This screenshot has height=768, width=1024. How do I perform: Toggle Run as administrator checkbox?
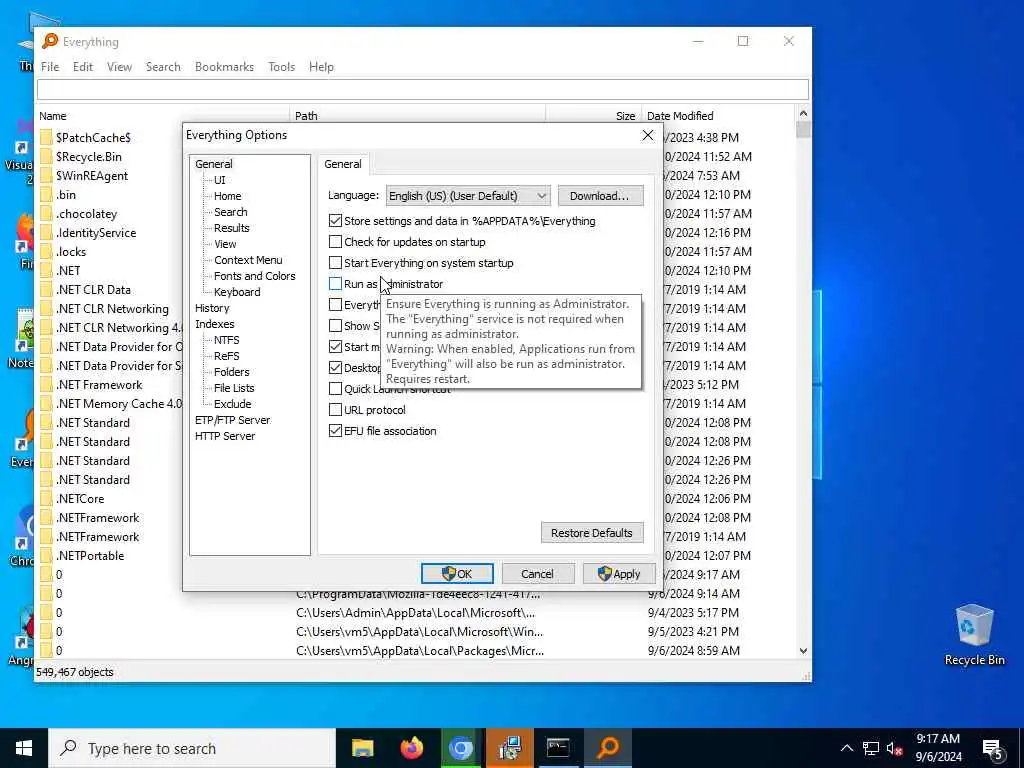click(x=335, y=283)
